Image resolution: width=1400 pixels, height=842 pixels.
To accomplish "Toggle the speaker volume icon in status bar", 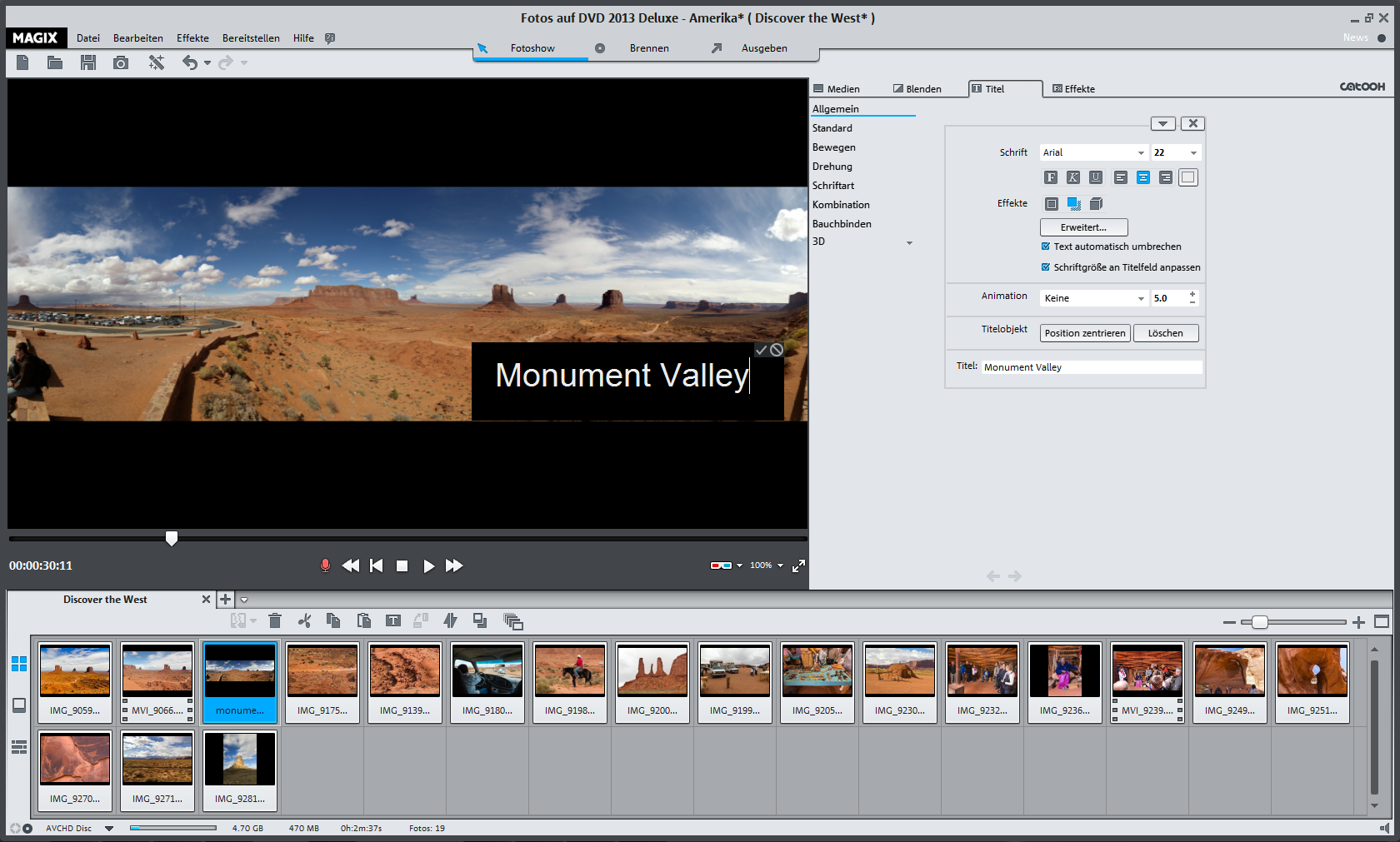I will pos(1384,829).
